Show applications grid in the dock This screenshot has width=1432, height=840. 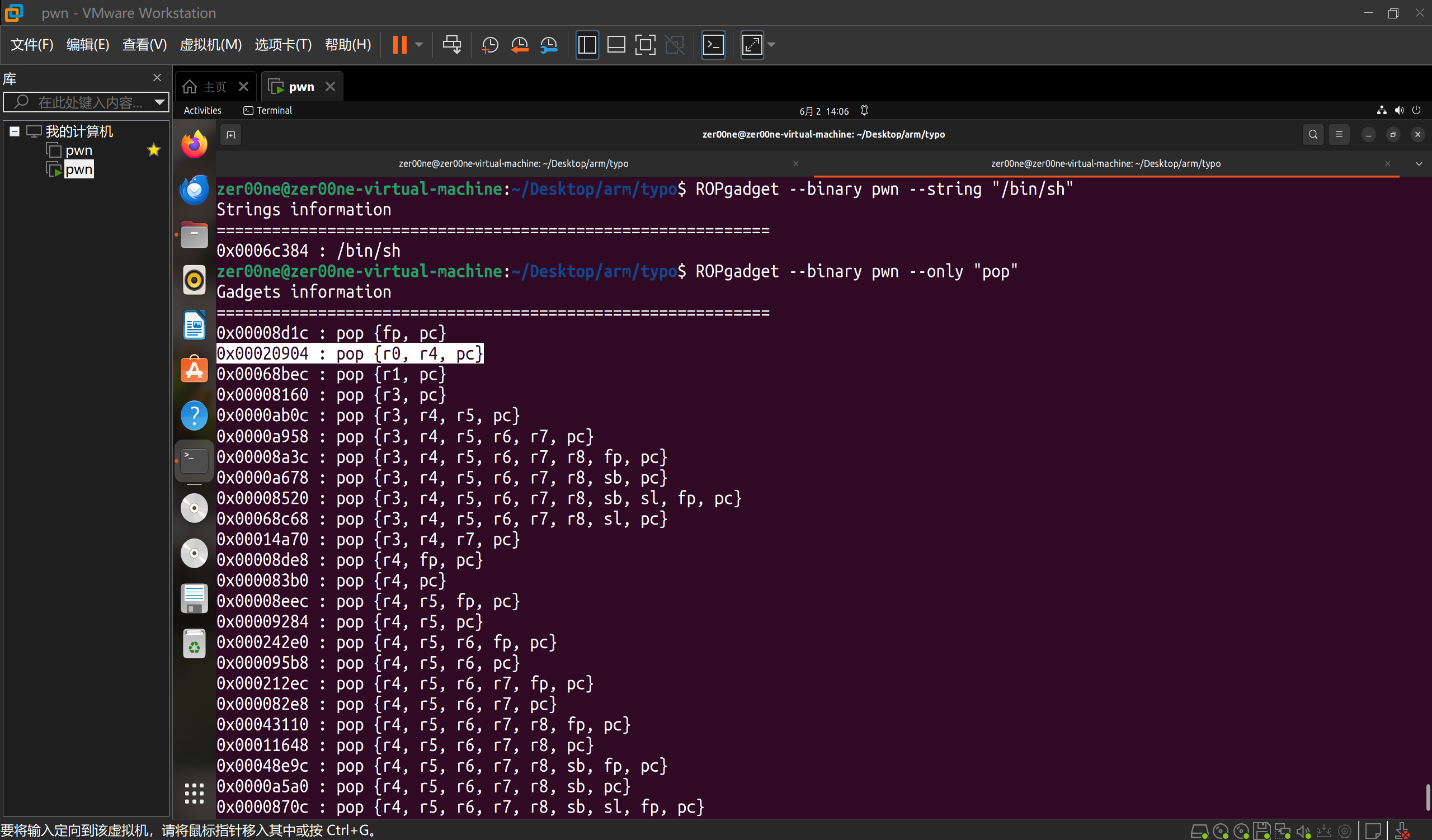[194, 794]
